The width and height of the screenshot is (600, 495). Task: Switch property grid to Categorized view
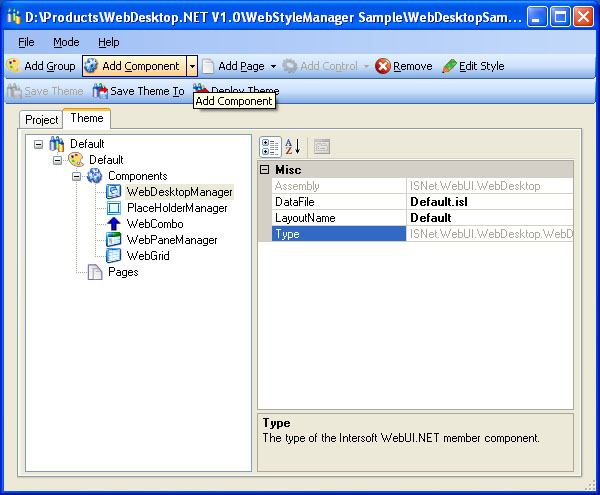(269, 147)
